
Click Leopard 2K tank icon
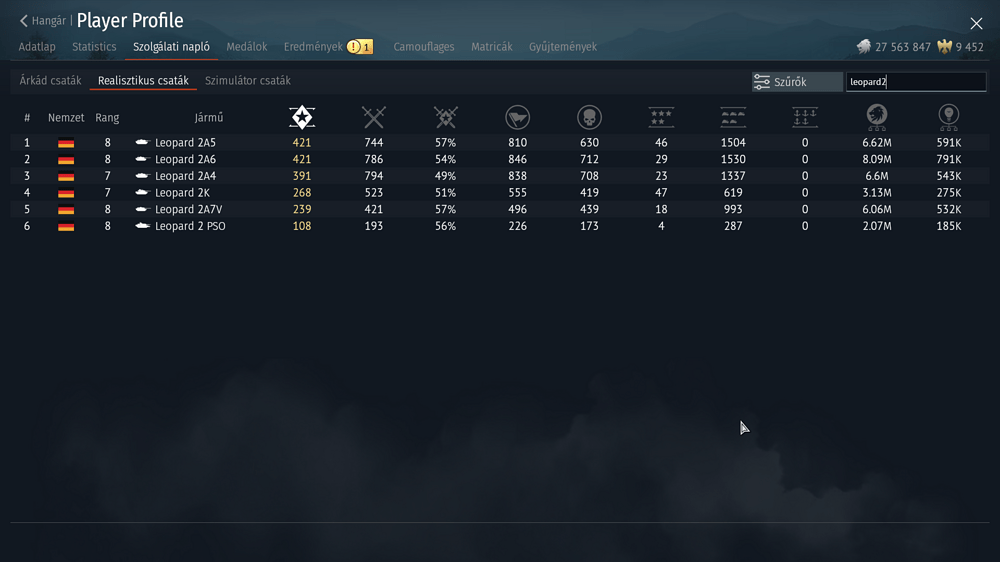[x=142, y=192]
